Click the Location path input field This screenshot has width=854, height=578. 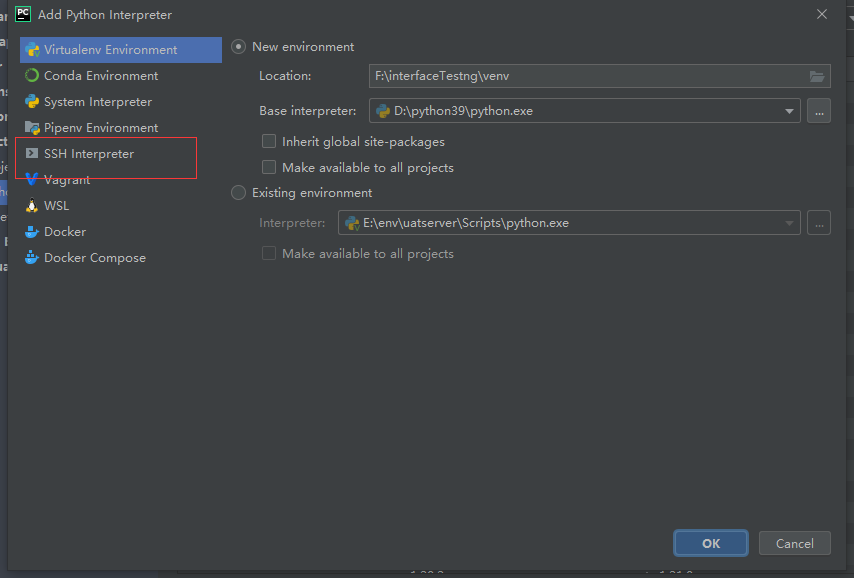pos(600,76)
